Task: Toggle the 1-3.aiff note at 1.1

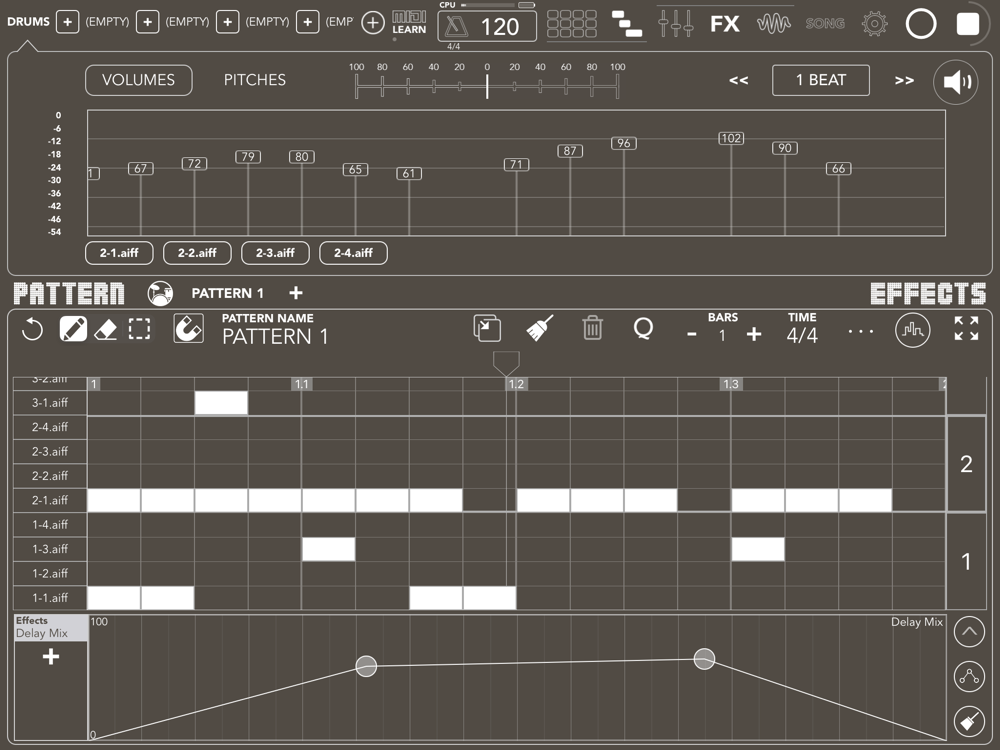Action: pyautogui.click(x=328, y=549)
